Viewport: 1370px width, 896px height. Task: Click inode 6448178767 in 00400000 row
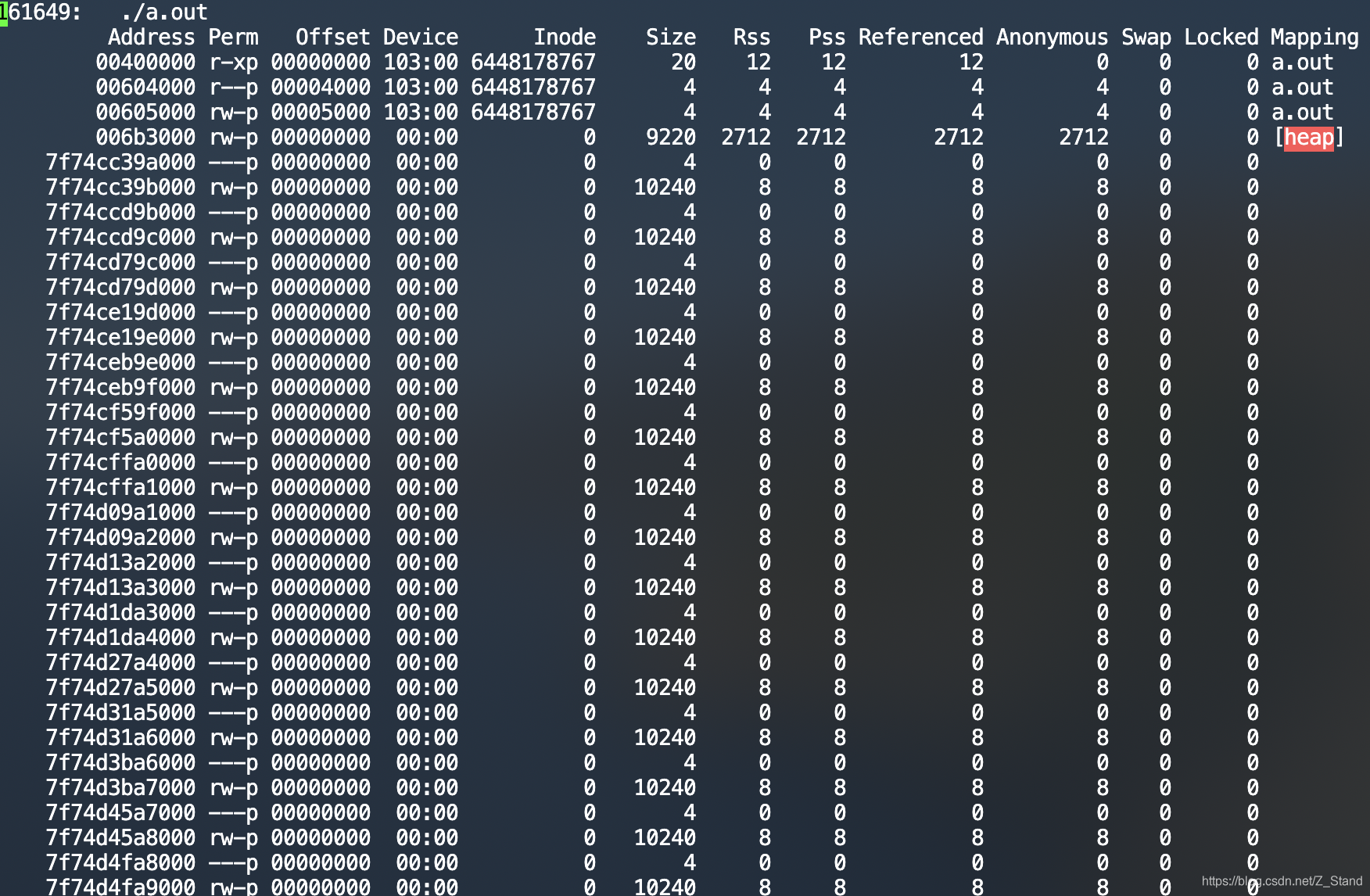click(x=533, y=63)
